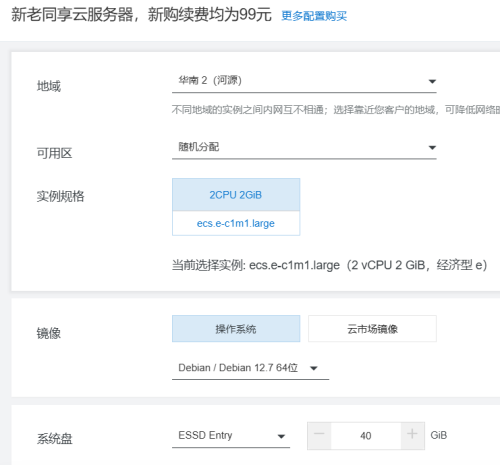Click the 华南 2 (河源) region field
This screenshot has height=465, width=500.
tap(304, 81)
